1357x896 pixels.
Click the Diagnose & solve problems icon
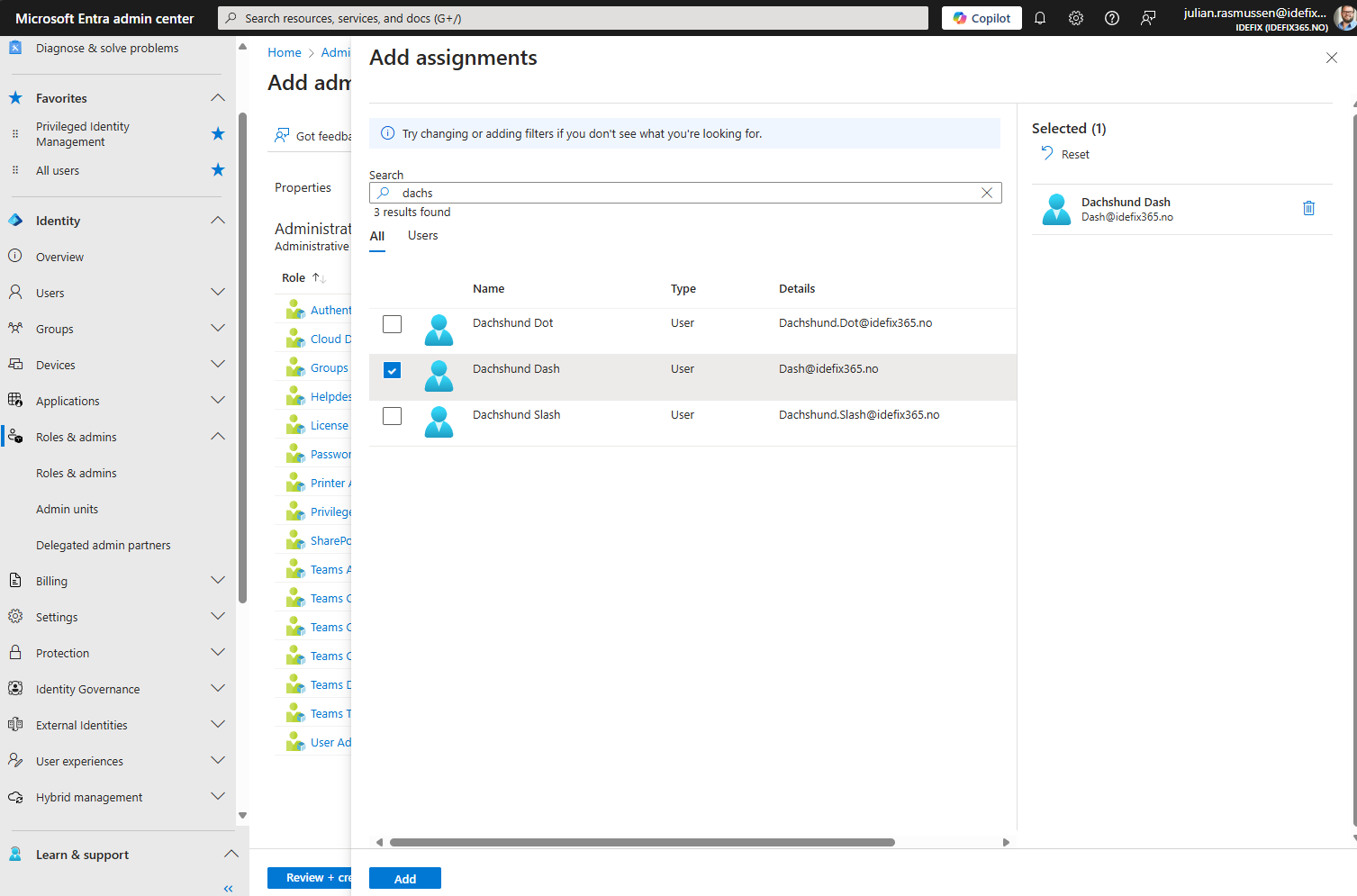click(14, 47)
